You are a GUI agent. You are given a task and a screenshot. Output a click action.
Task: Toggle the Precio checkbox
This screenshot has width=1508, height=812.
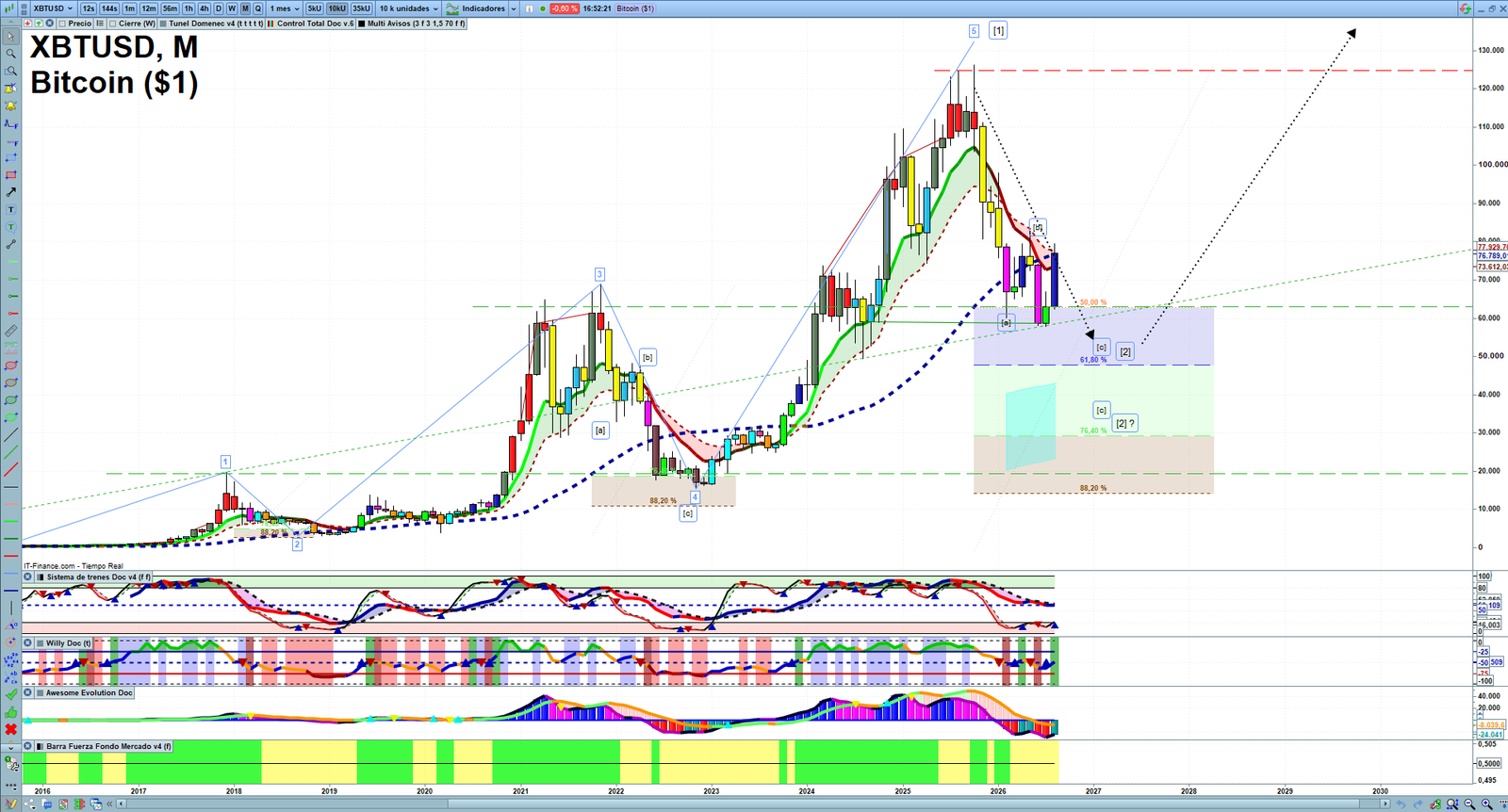click(62, 23)
